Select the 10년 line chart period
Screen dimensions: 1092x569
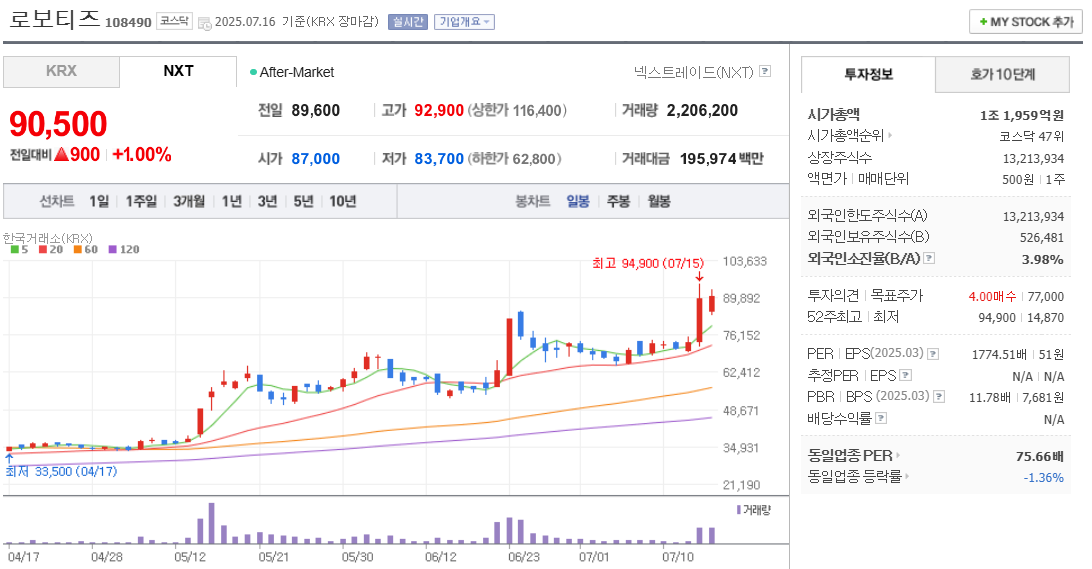pyautogui.click(x=343, y=201)
